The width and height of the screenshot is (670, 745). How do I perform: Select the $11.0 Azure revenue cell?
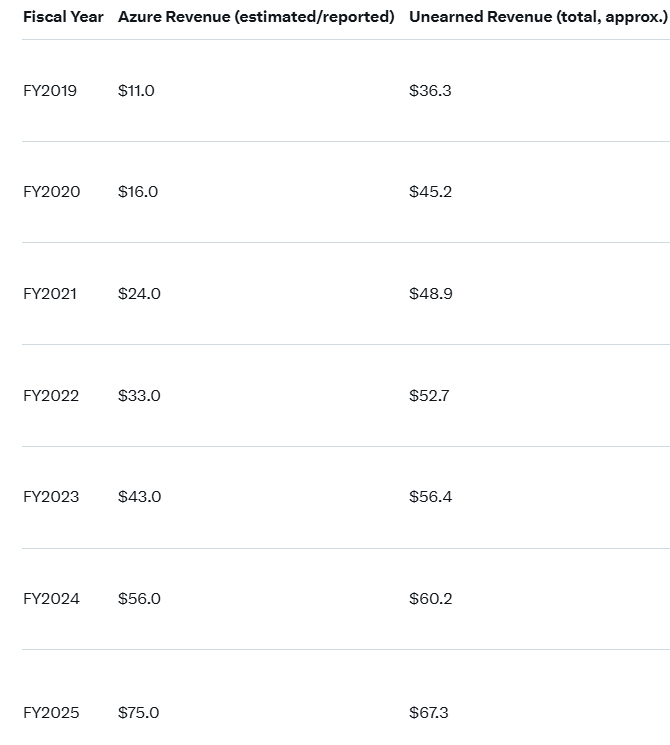coord(136,91)
